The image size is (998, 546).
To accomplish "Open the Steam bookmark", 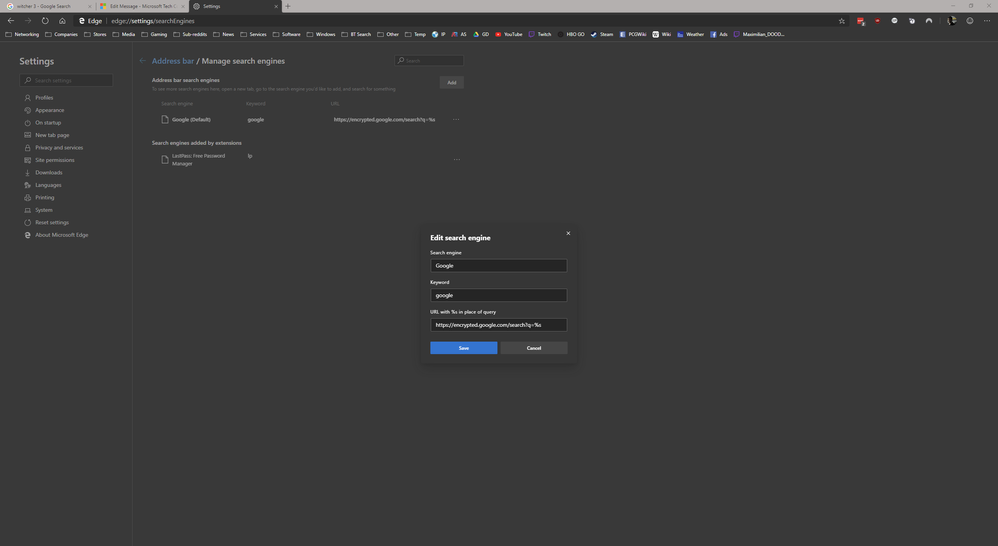I will coord(601,34).
